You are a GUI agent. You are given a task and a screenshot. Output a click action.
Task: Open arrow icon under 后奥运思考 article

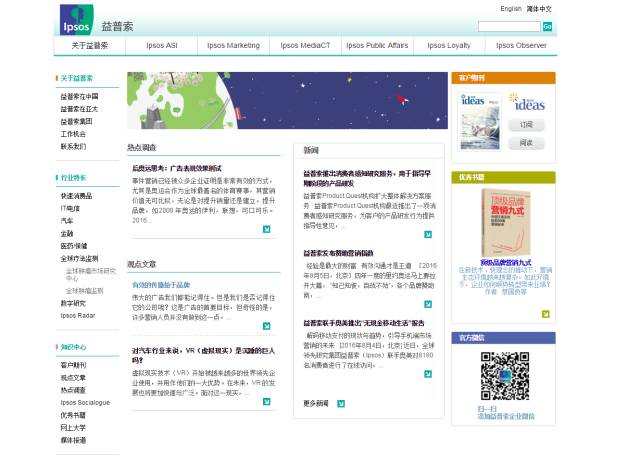pos(267,229)
